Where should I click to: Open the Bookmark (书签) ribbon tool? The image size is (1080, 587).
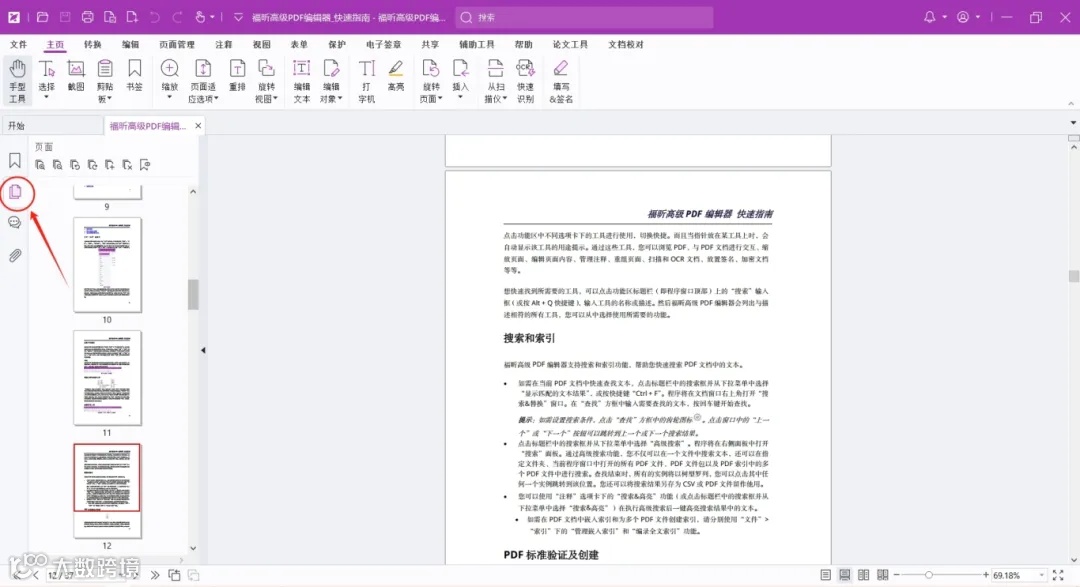tap(134, 76)
